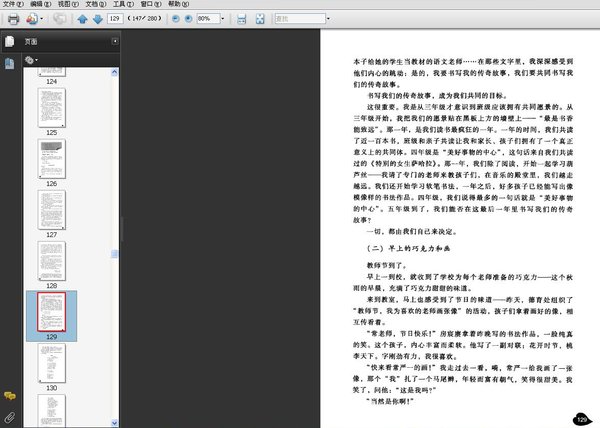Click the fit full page icon
The height and width of the screenshot is (428, 600).
click(260, 19)
